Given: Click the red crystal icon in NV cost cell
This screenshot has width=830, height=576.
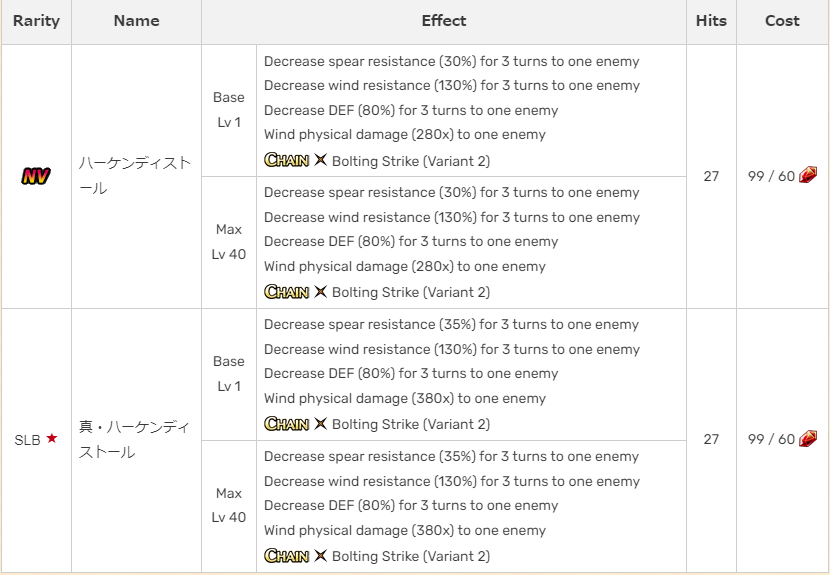Looking at the screenshot, I should point(808,176).
